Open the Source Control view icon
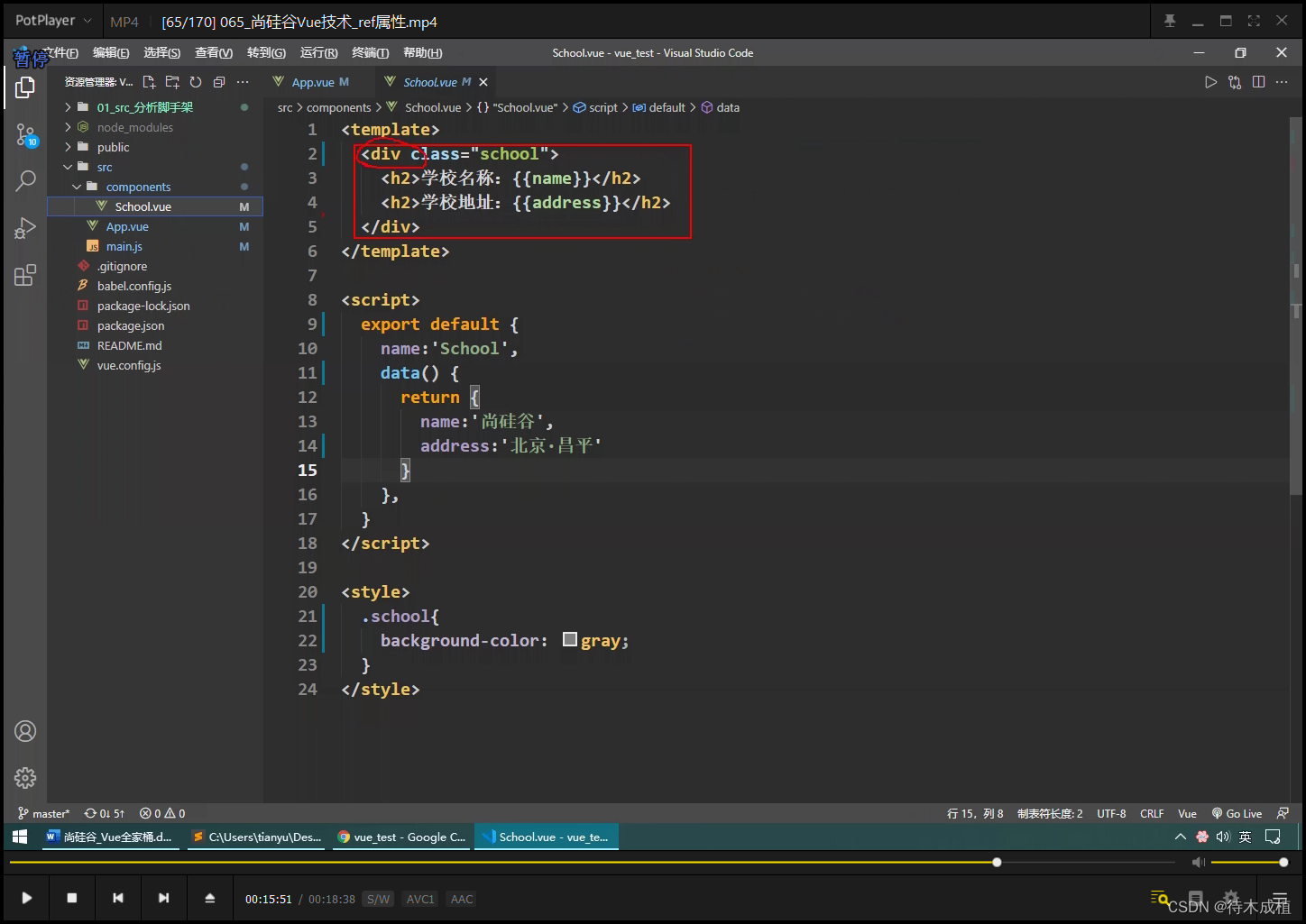1306x924 pixels. point(25,135)
